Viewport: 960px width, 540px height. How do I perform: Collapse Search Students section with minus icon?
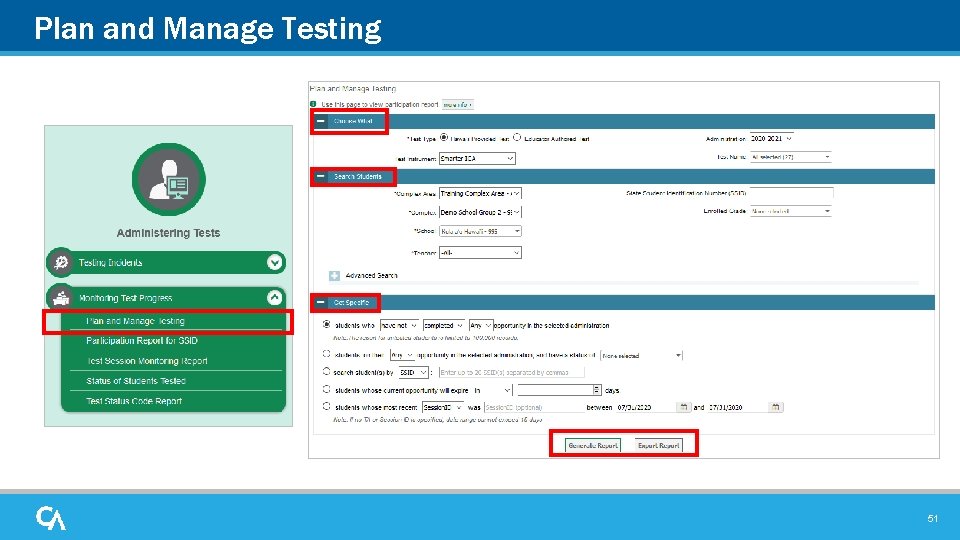click(321, 176)
